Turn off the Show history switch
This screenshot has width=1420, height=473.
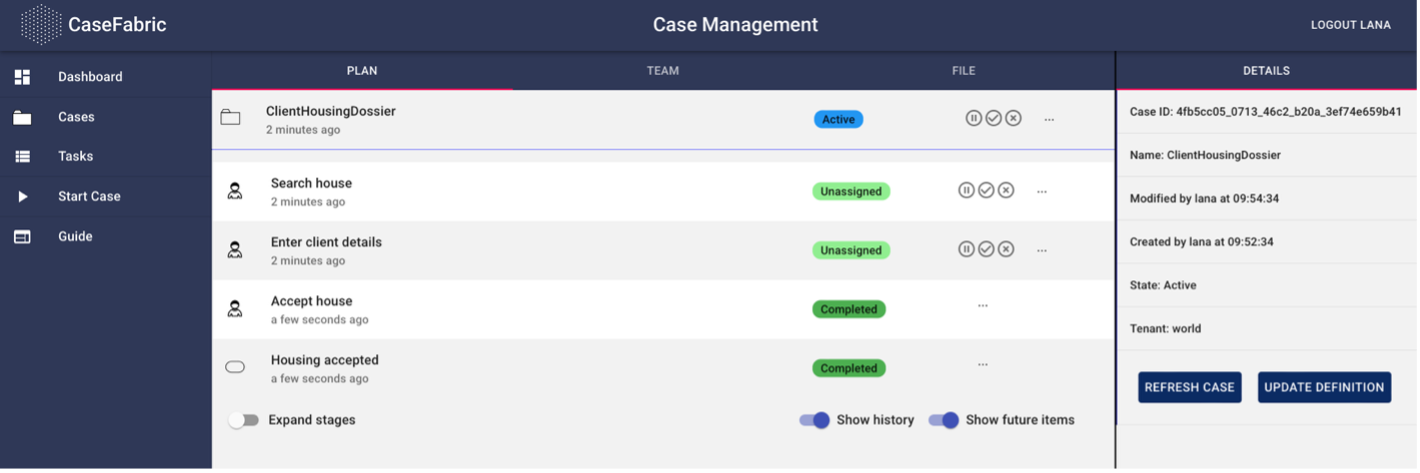pyautogui.click(x=815, y=420)
